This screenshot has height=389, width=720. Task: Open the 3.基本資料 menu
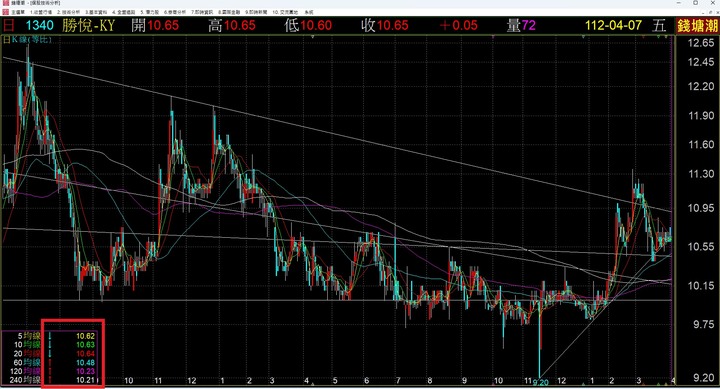(96, 12)
